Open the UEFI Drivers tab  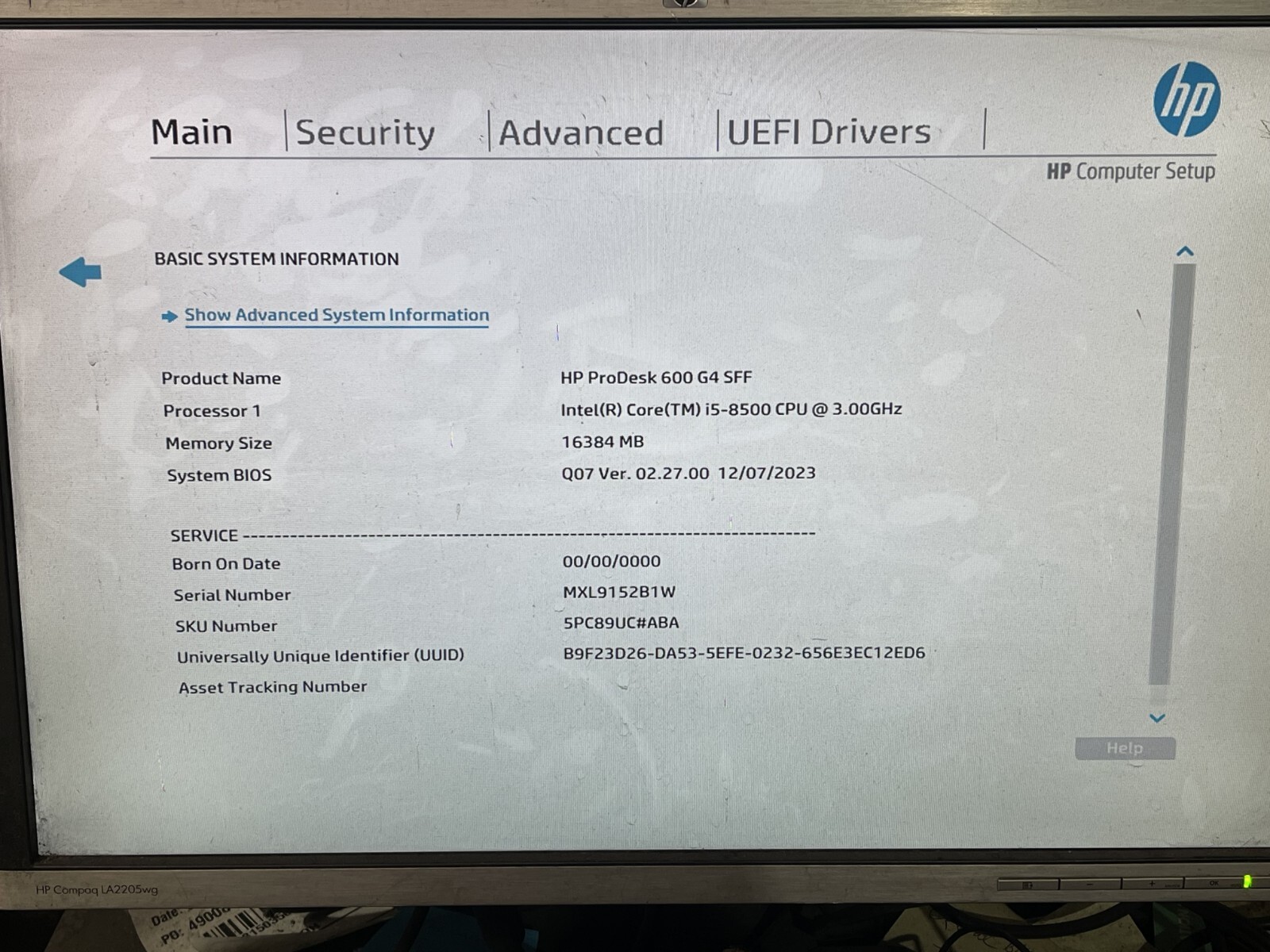pos(829,132)
